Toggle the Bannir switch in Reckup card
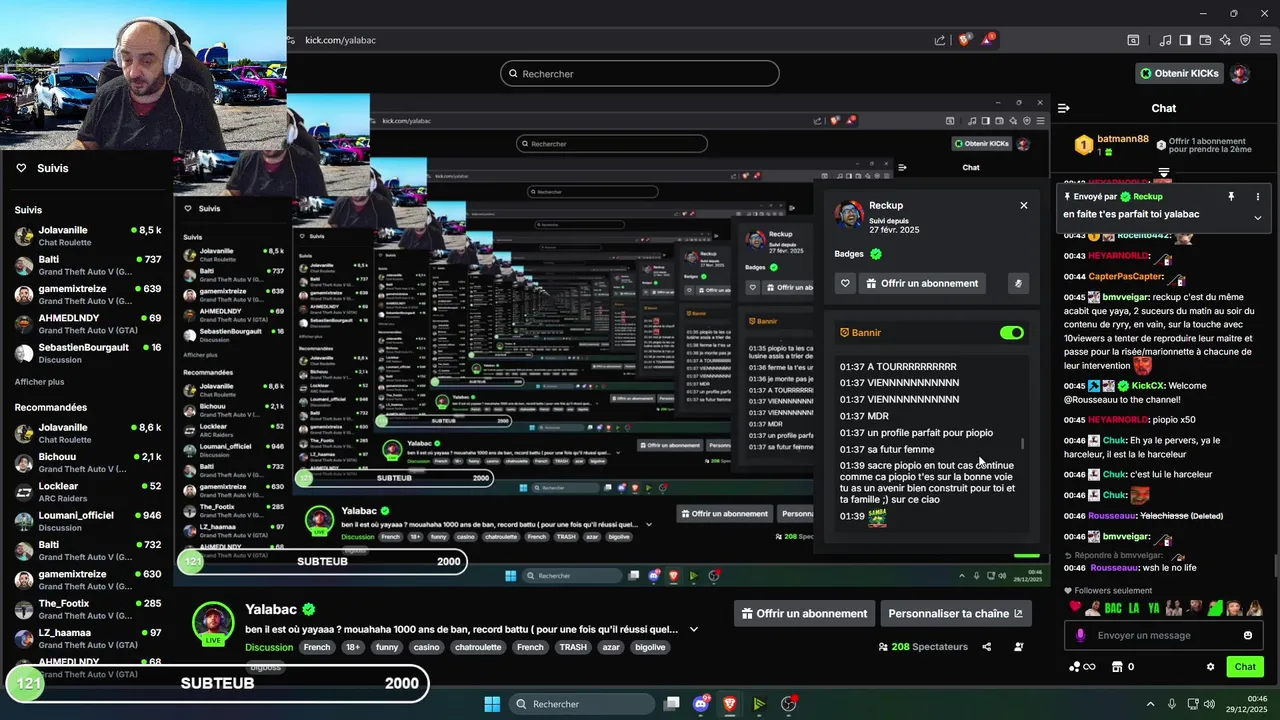The width and height of the screenshot is (1280, 720). point(1012,332)
